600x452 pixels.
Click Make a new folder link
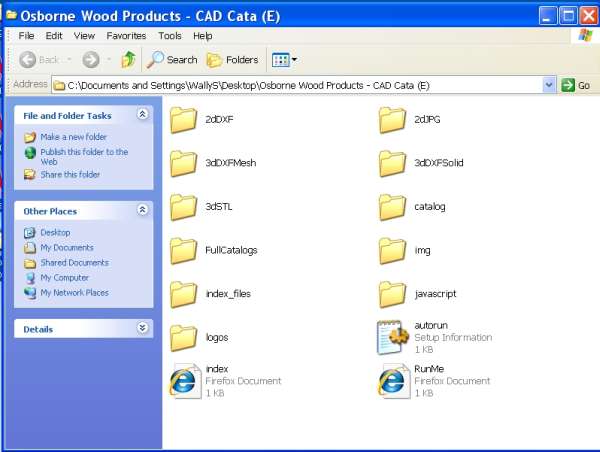click(x=73, y=137)
